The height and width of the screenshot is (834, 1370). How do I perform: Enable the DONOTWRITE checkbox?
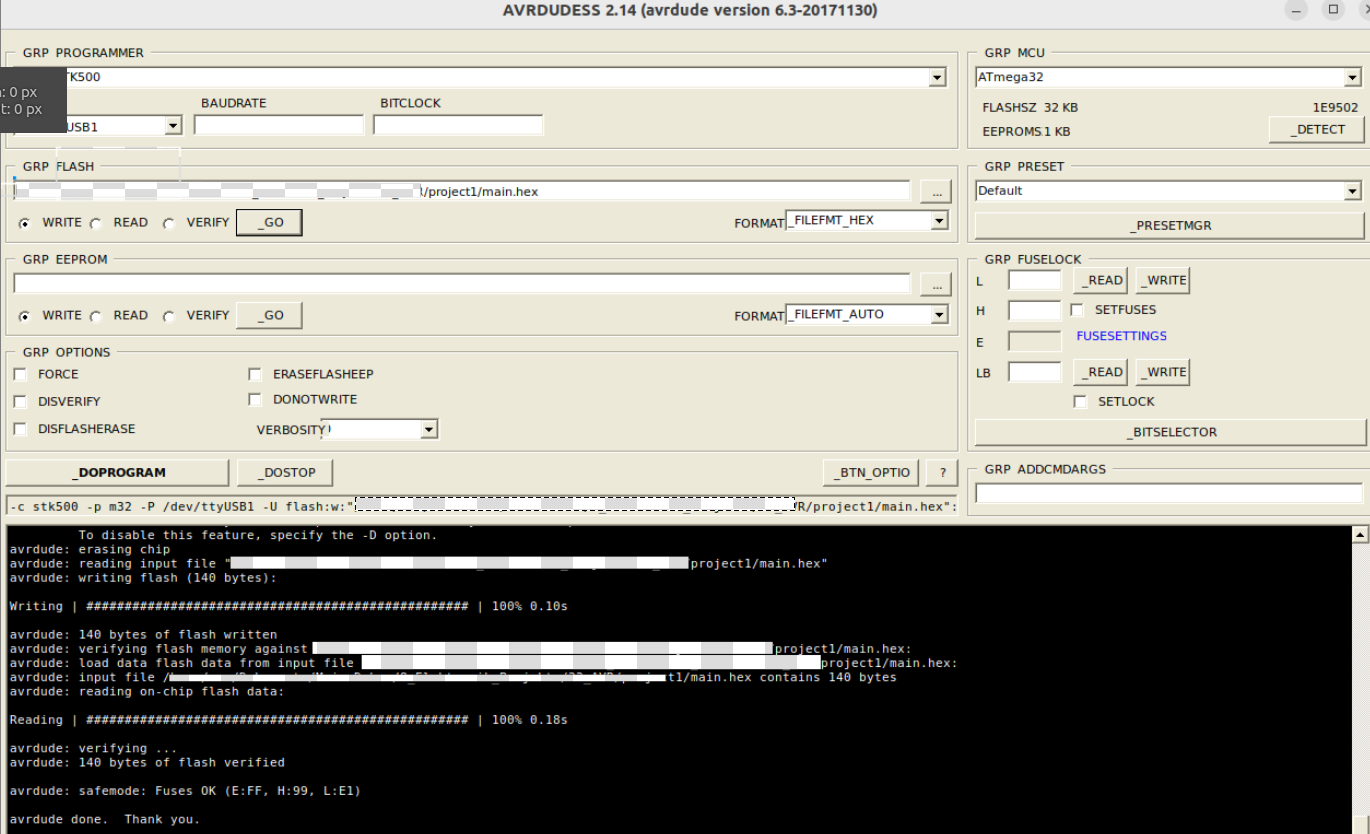point(255,399)
